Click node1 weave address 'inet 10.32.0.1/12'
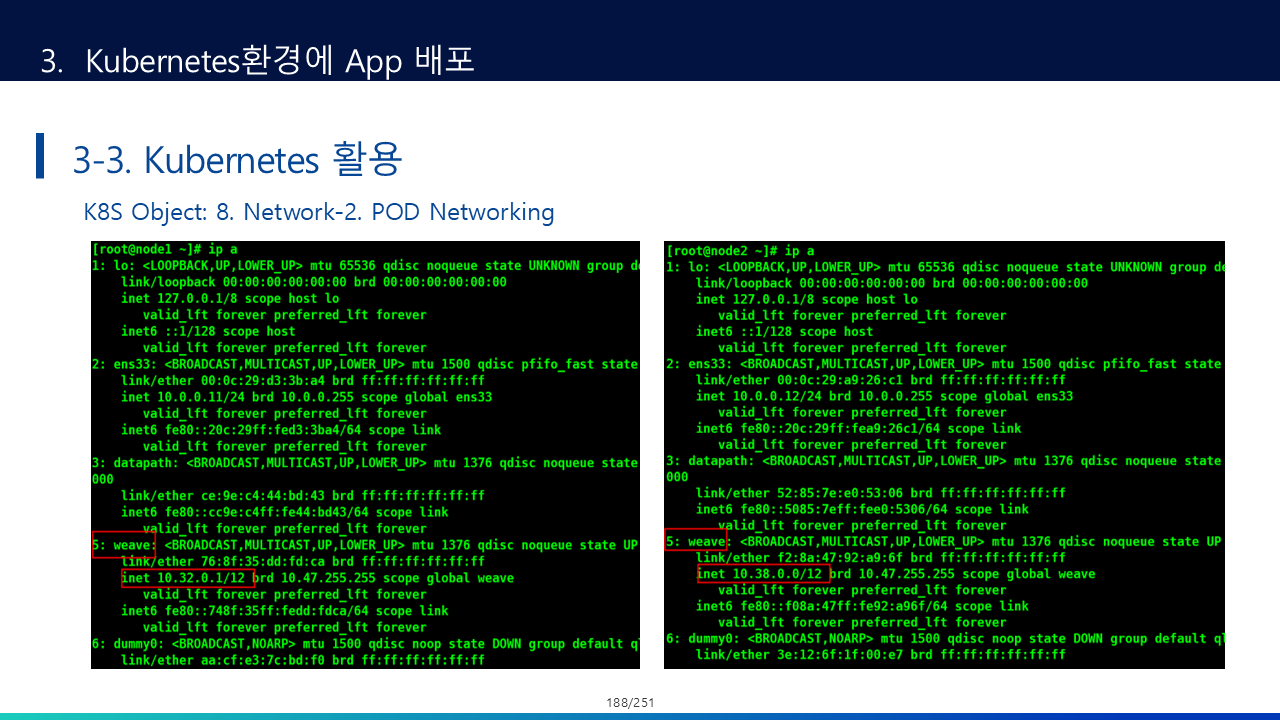The height and width of the screenshot is (720, 1280). tap(184, 578)
